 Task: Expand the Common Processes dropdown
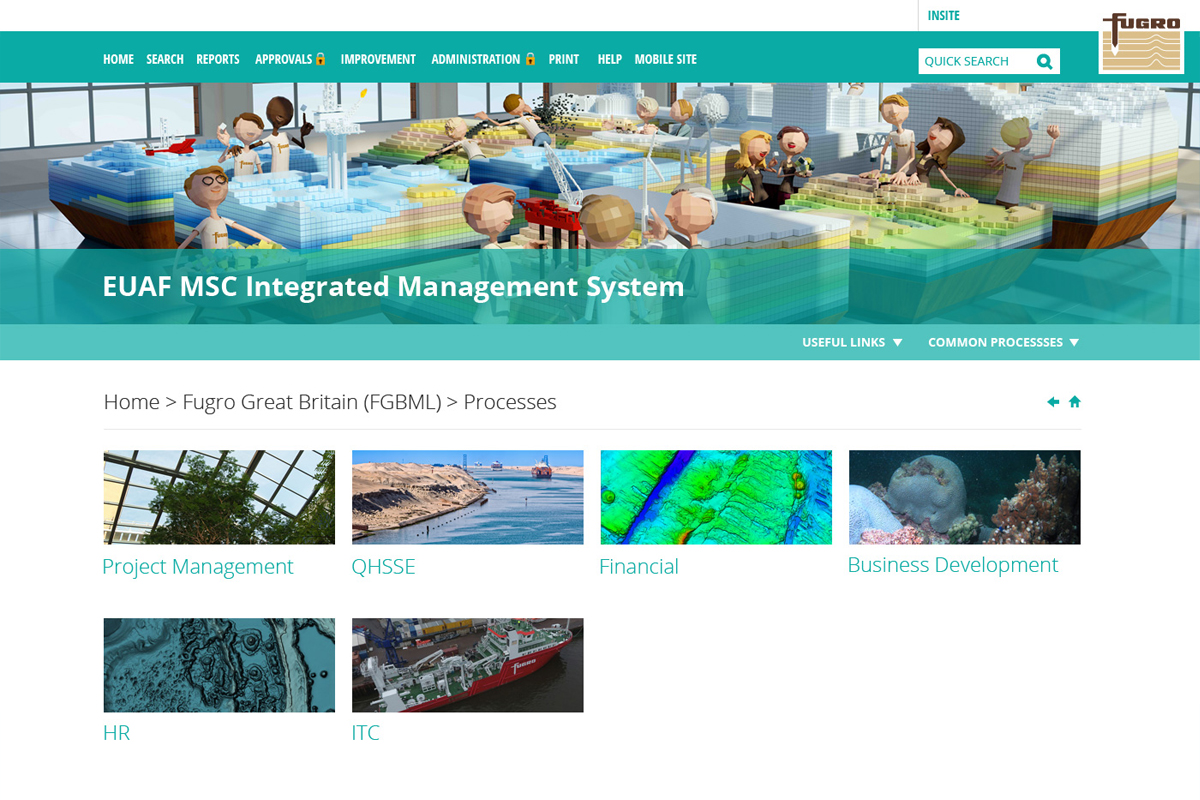1003,342
